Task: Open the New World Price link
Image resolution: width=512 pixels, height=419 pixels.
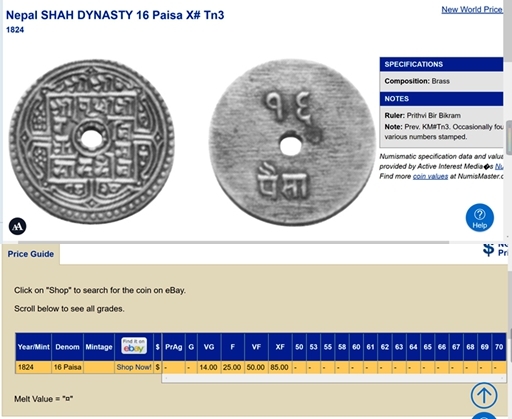Action: [x=472, y=10]
